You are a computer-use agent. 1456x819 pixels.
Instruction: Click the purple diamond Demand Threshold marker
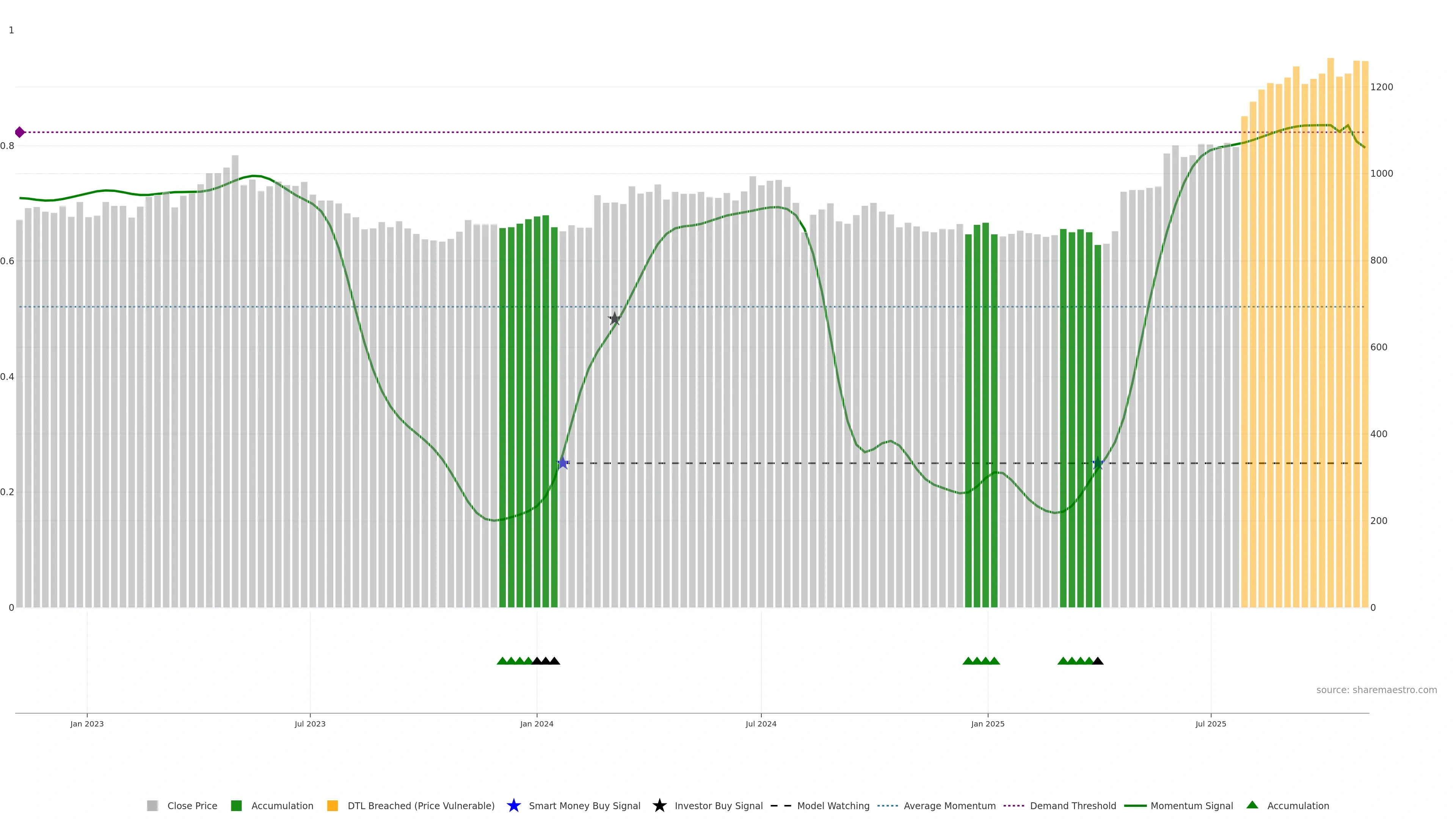pos(20,132)
